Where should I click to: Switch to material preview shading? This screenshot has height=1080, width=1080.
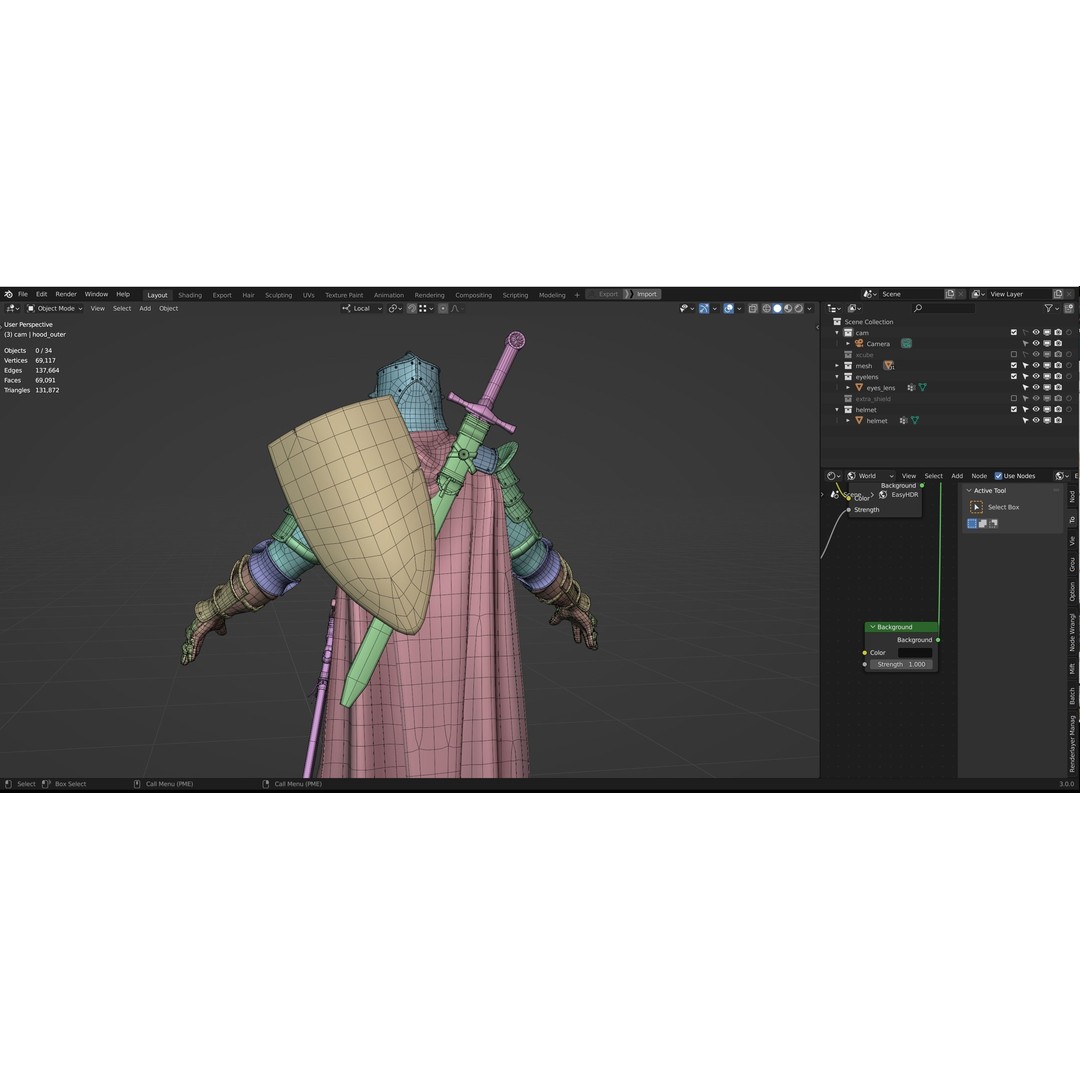click(x=788, y=309)
